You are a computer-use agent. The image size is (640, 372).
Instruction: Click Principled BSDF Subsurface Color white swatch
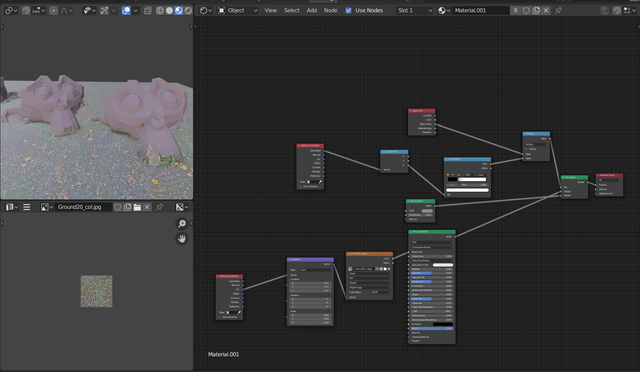pos(442,265)
